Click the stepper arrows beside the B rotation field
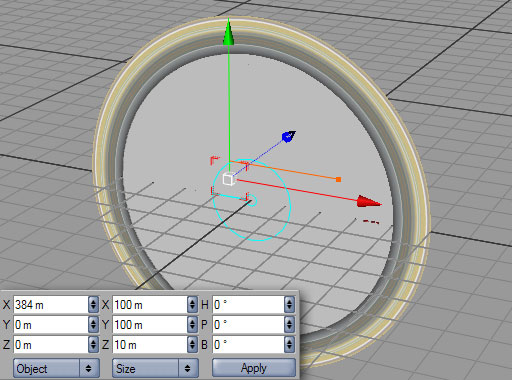This screenshot has height=380, width=512. [x=289, y=344]
